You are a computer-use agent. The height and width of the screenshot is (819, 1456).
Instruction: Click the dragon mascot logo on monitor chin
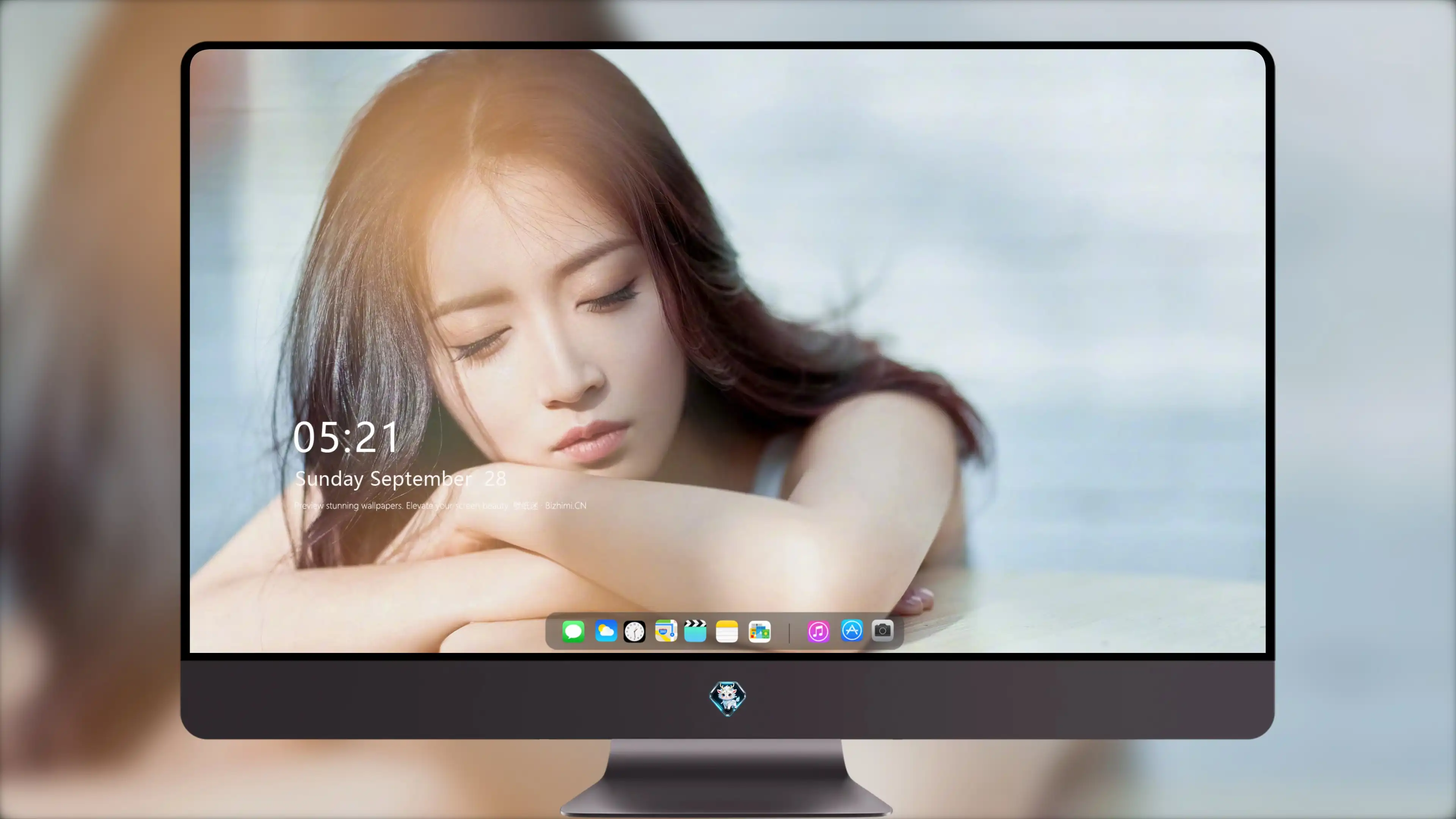pos(728,698)
